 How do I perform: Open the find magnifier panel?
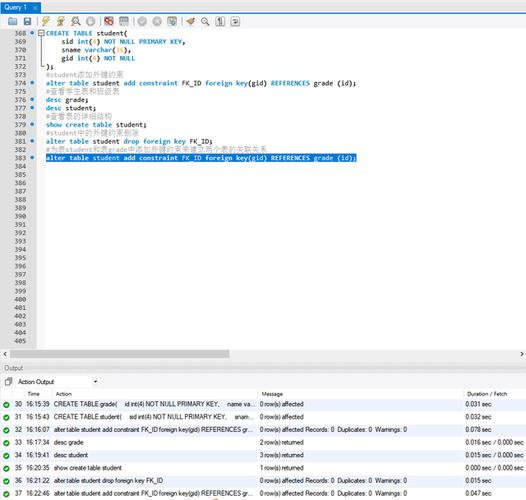205,21
